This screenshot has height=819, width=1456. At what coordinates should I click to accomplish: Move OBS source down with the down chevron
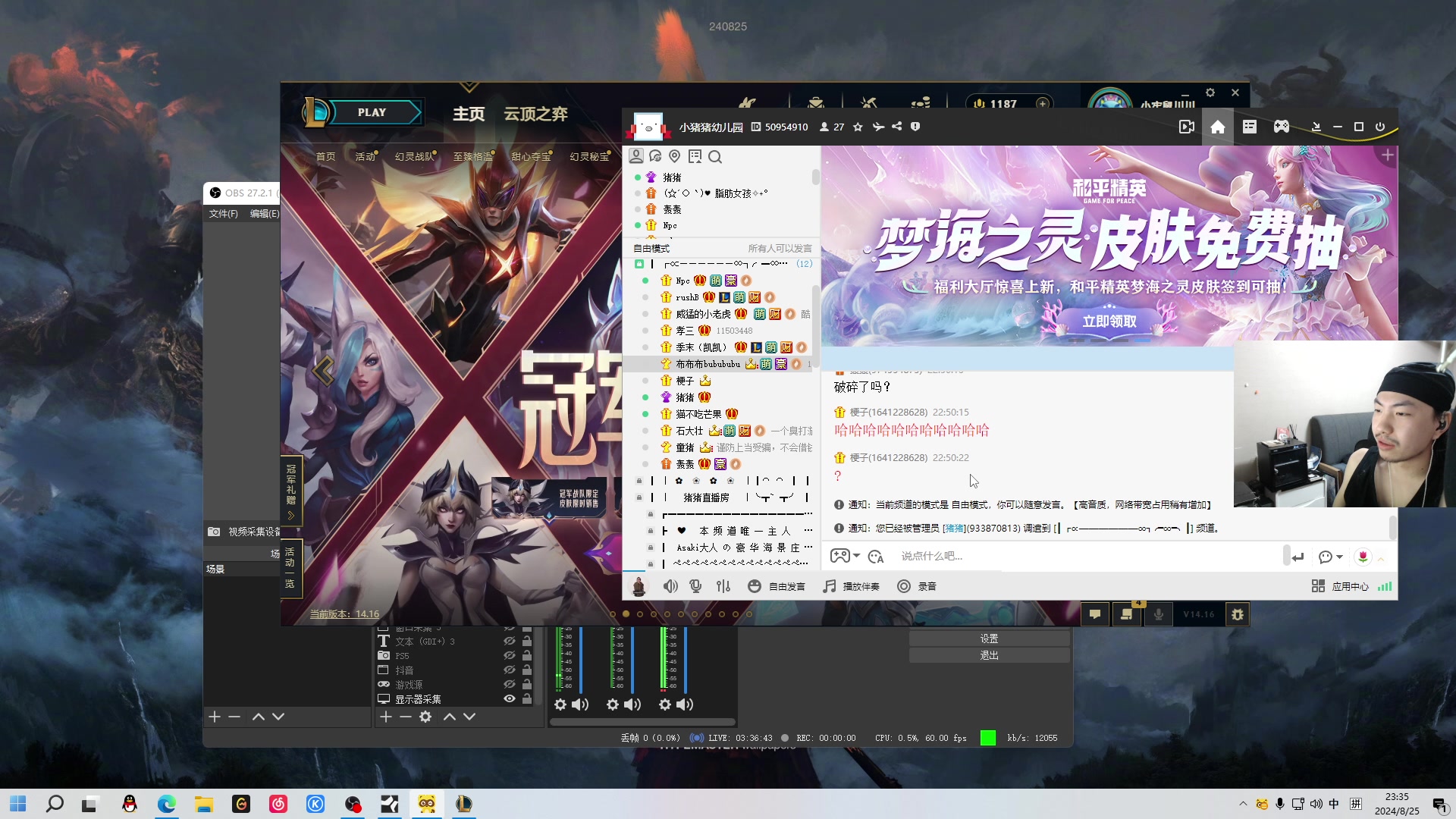pos(469,717)
